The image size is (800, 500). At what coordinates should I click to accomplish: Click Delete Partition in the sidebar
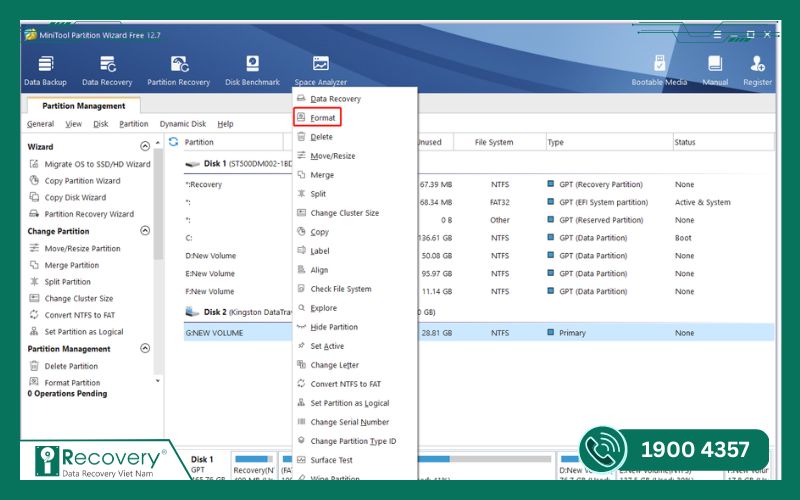click(x=64, y=366)
